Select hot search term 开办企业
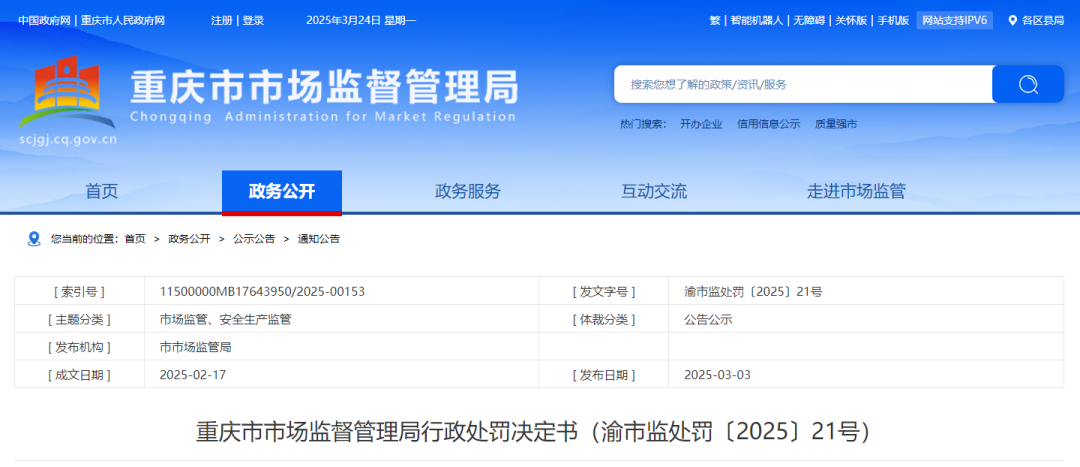The width and height of the screenshot is (1080, 467). (701, 124)
